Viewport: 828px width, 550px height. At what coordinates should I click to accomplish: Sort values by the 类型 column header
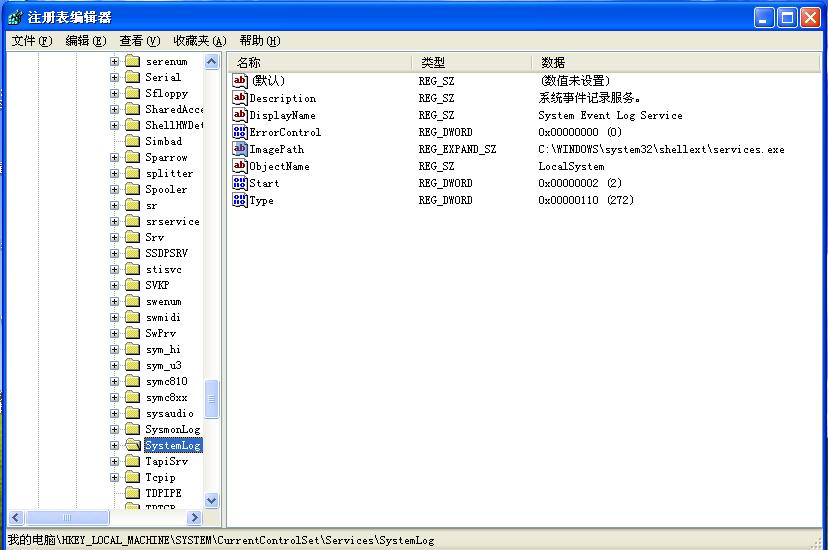coord(471,62)
